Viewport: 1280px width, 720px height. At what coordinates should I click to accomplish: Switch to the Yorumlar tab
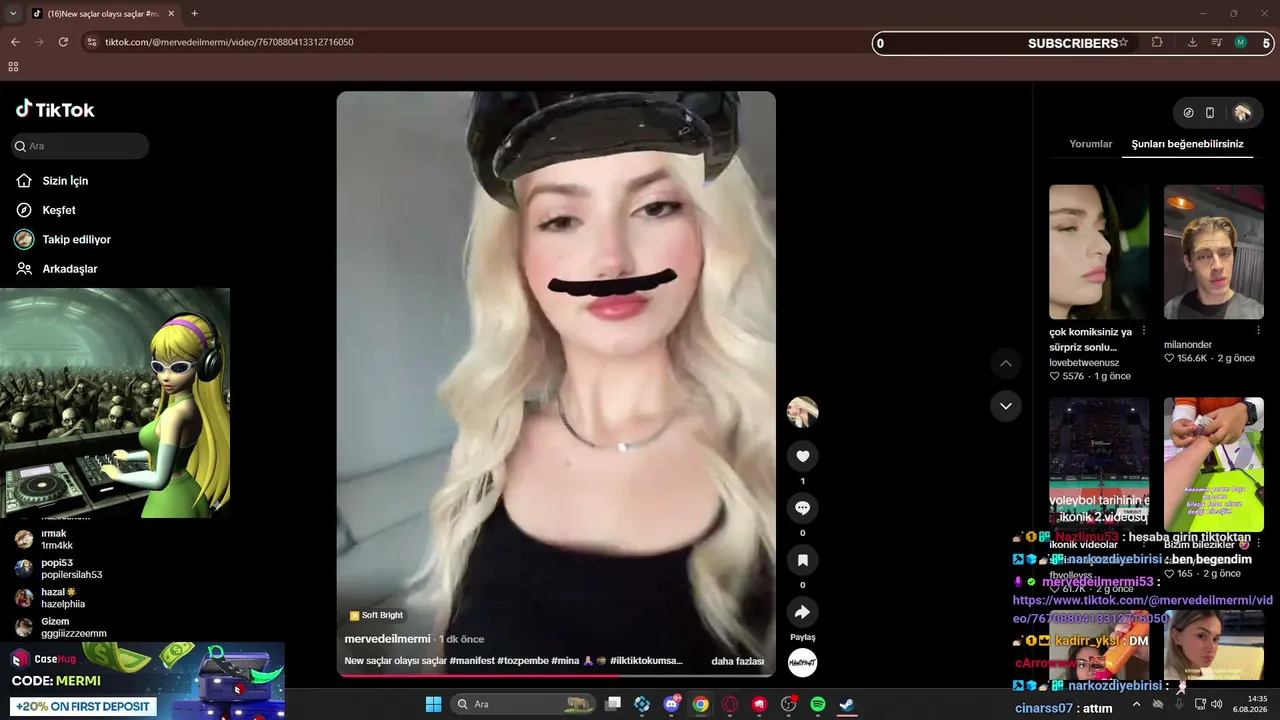coord(1091,144)
